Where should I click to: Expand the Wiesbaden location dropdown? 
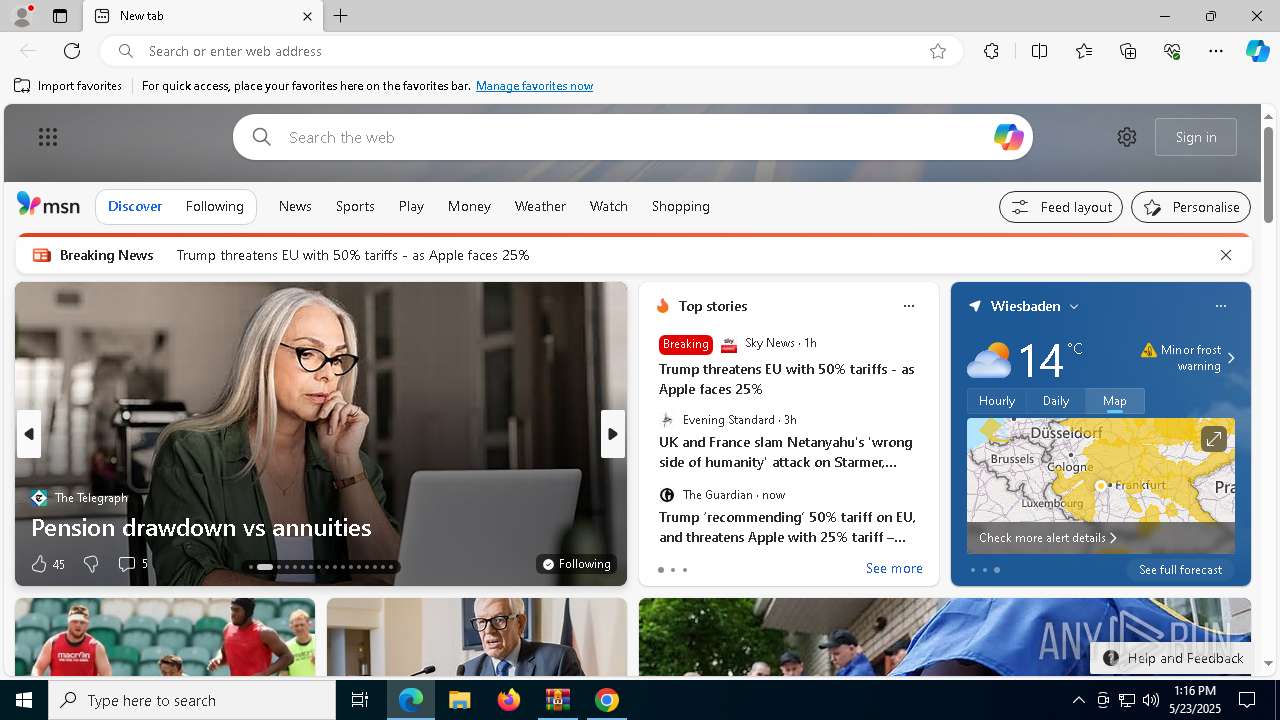tap(1074, 307)
